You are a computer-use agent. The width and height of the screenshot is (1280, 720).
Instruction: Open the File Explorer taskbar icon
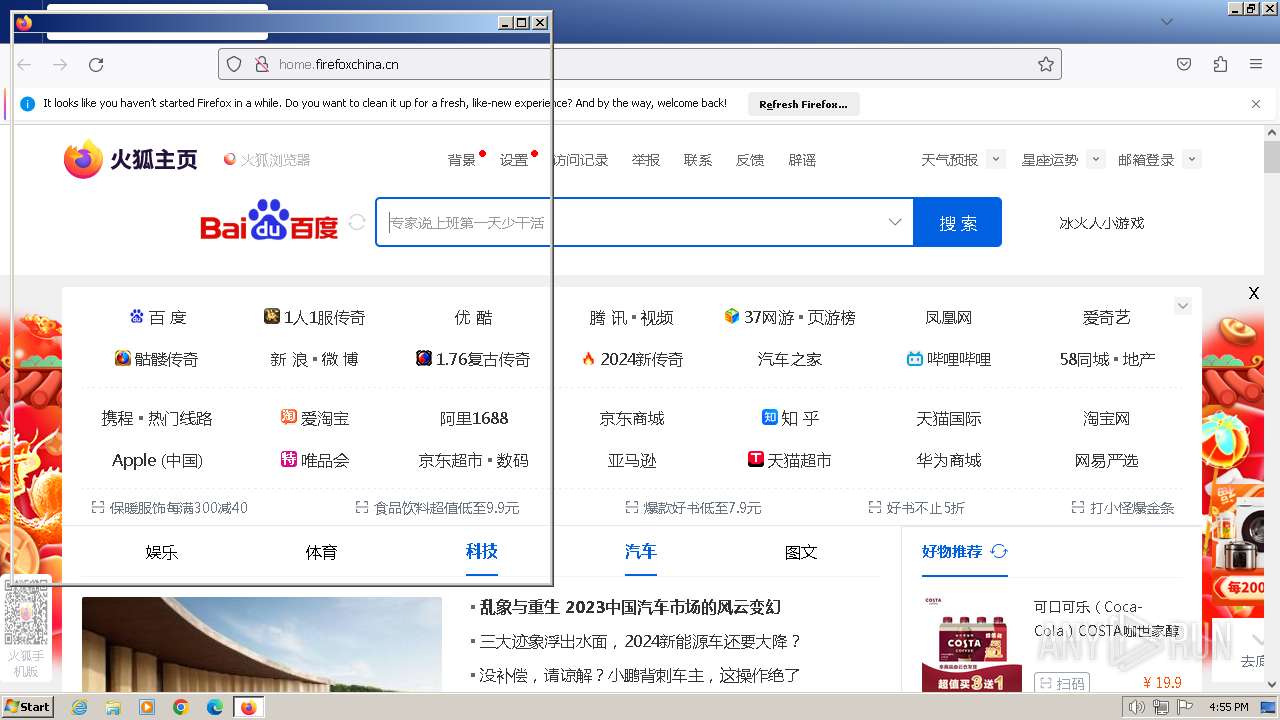(113, 707)
